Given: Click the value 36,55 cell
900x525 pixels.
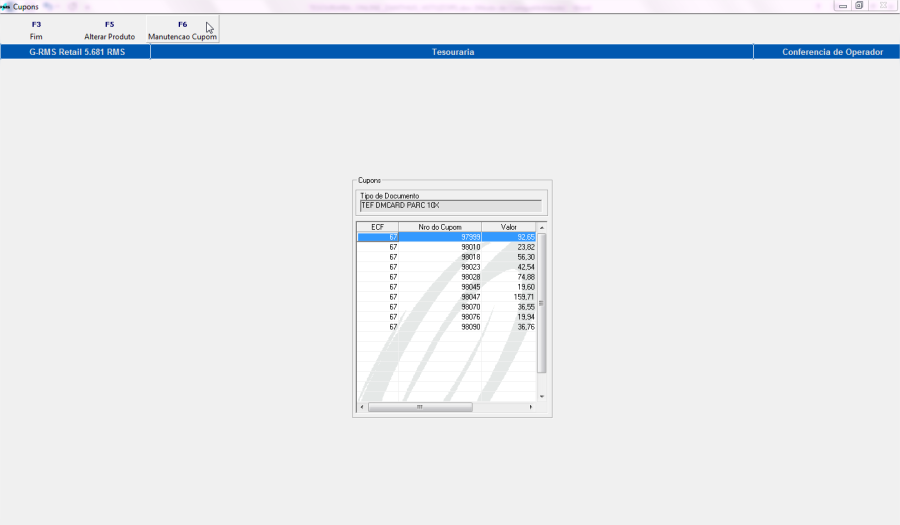Looking at the screenshot, I should click(509, 307).
